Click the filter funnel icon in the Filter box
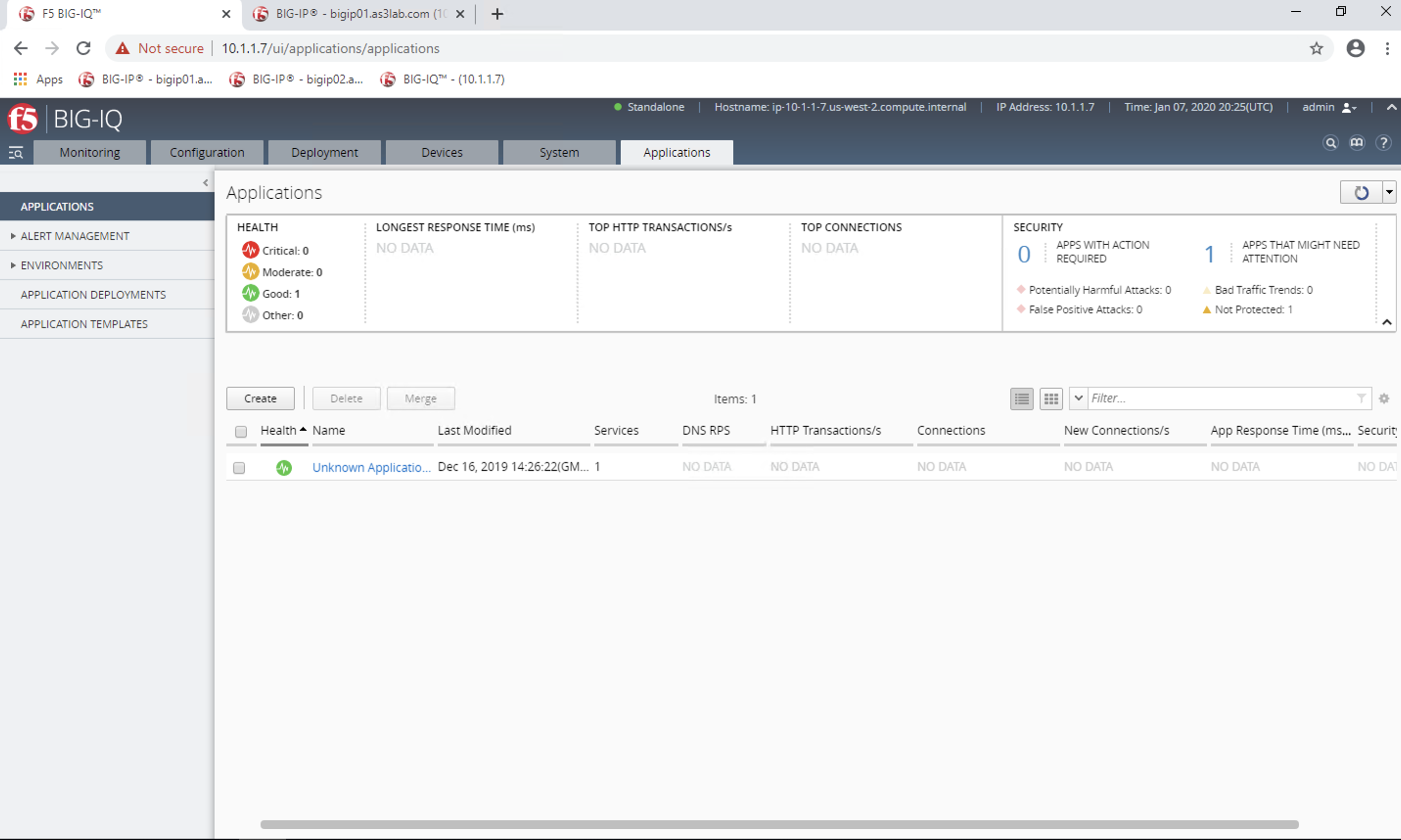Screen dimensions: 1401x840 (x=1361, y=398)
